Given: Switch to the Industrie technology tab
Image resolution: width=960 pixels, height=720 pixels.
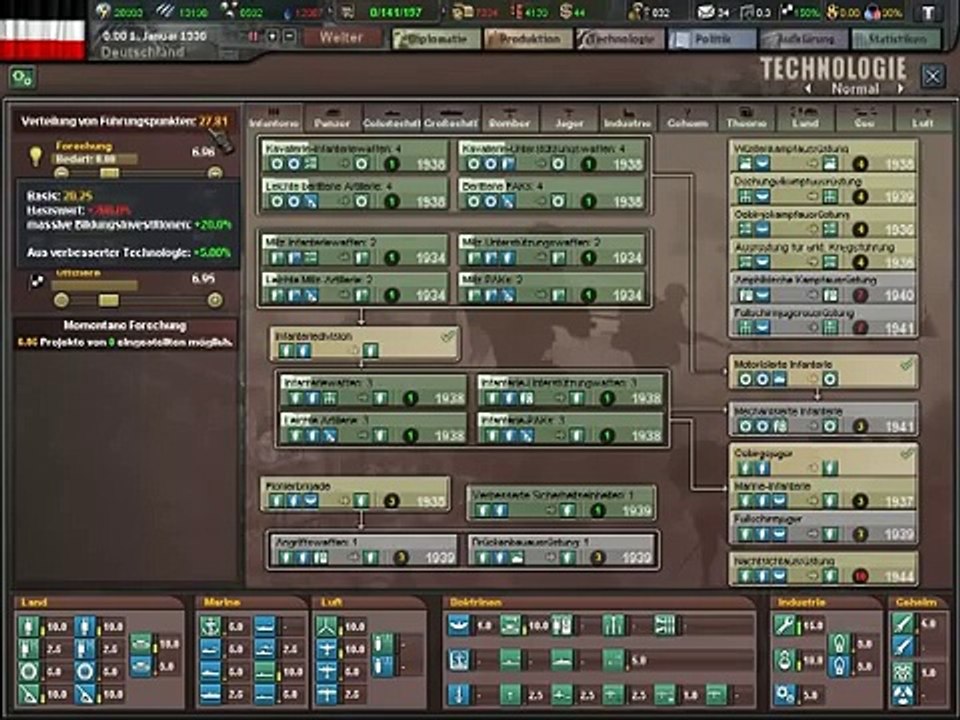Looking at the screenshot, I should pos(628,118).
